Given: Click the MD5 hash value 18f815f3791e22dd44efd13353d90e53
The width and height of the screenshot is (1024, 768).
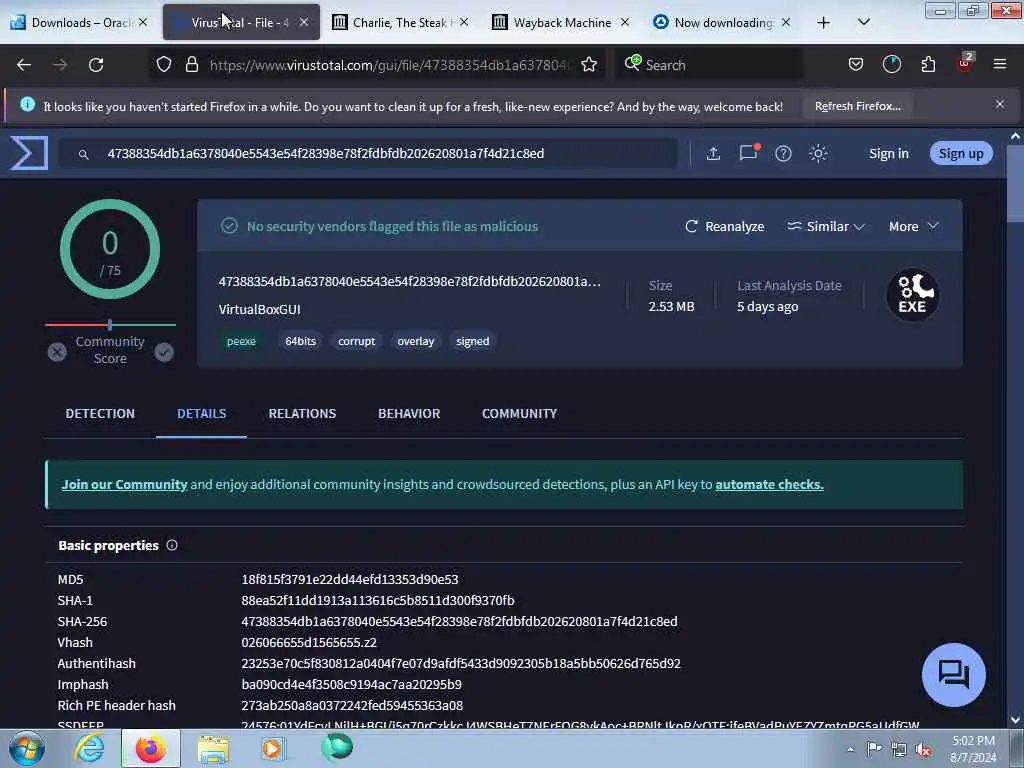Looking at the screenshot, I should click(350, 579).
